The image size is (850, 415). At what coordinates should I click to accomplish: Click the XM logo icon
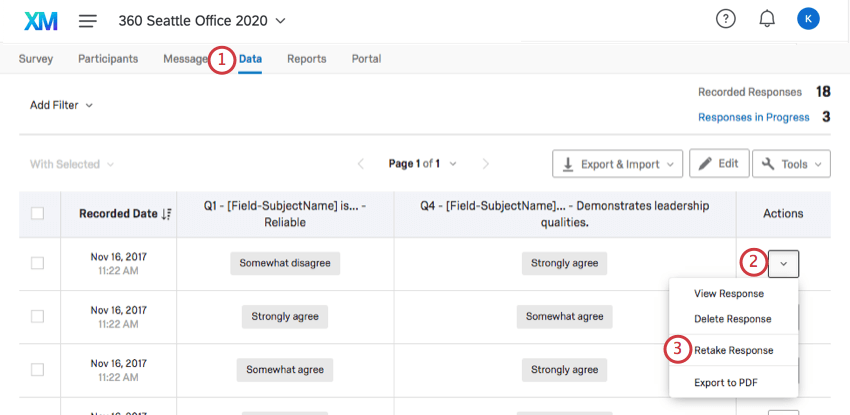[41, 20]
